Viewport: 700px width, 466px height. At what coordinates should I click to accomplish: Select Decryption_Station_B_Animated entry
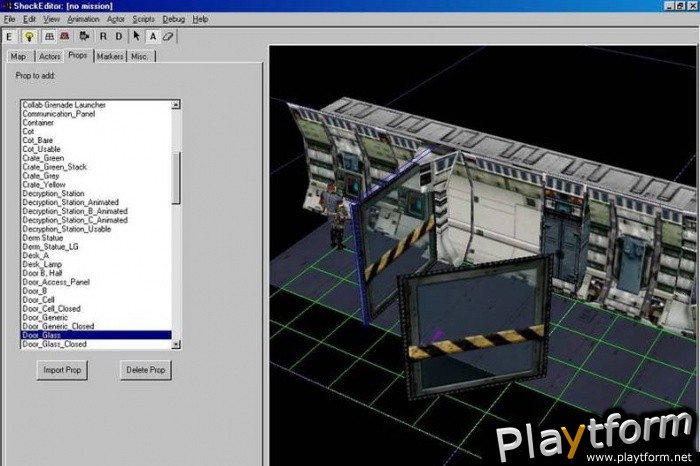tap(96, 211)
